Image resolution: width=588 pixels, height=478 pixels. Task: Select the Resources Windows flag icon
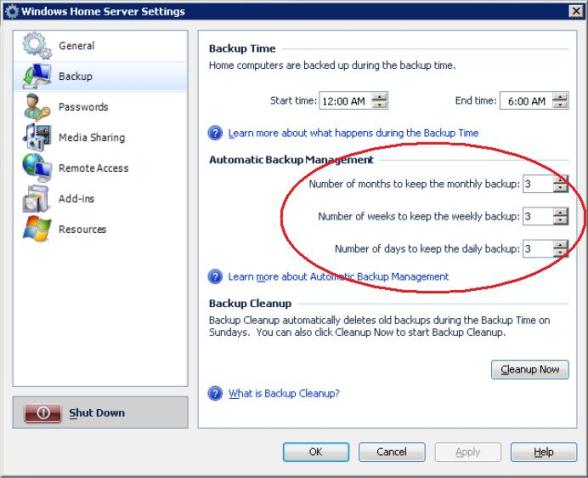[37, 229]
